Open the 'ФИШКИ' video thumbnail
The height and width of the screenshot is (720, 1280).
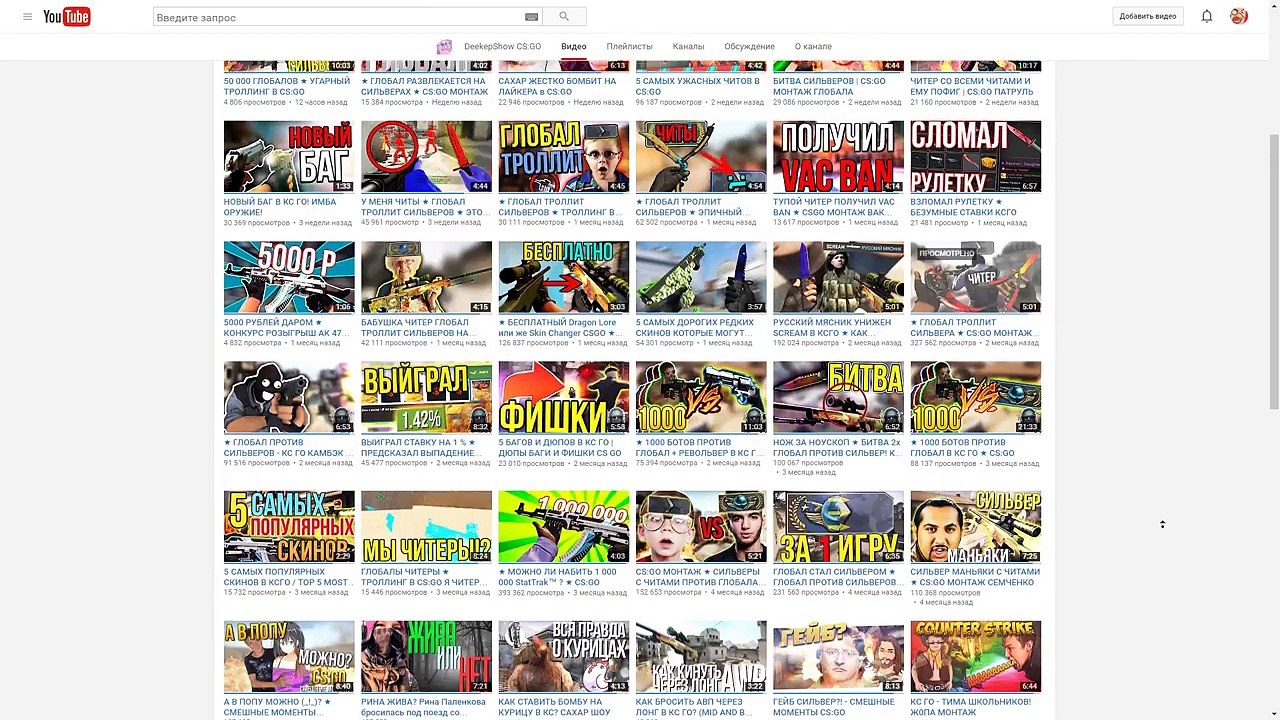tap(564, 398)
